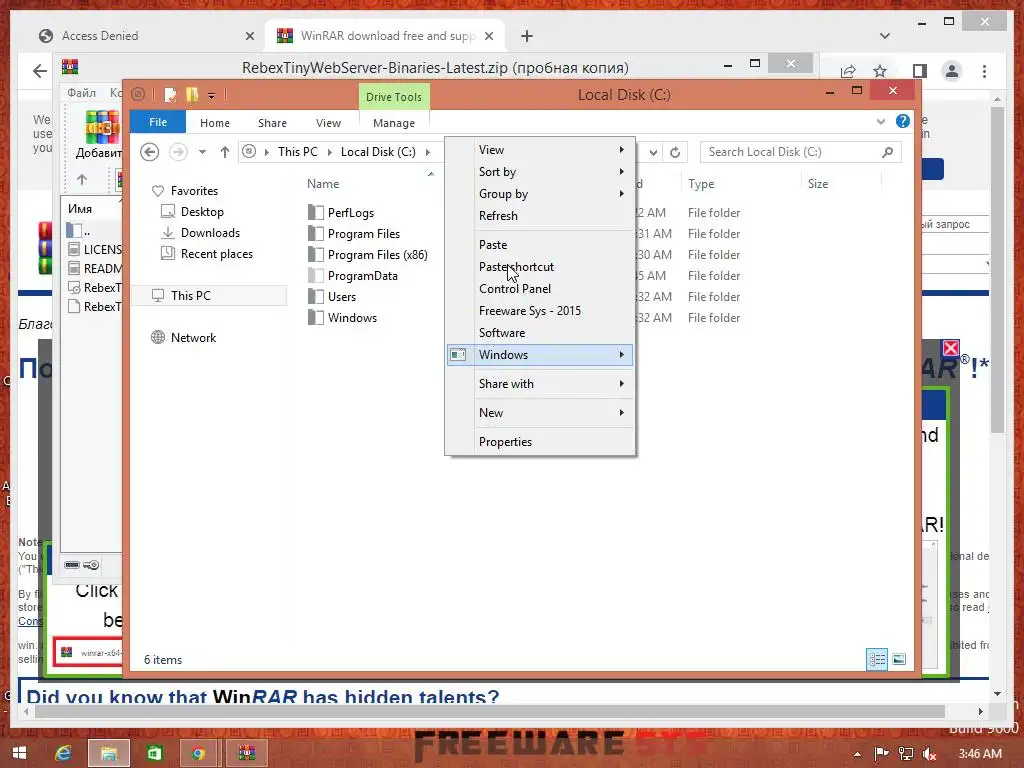Sort by the Size column header

point(818,184)
